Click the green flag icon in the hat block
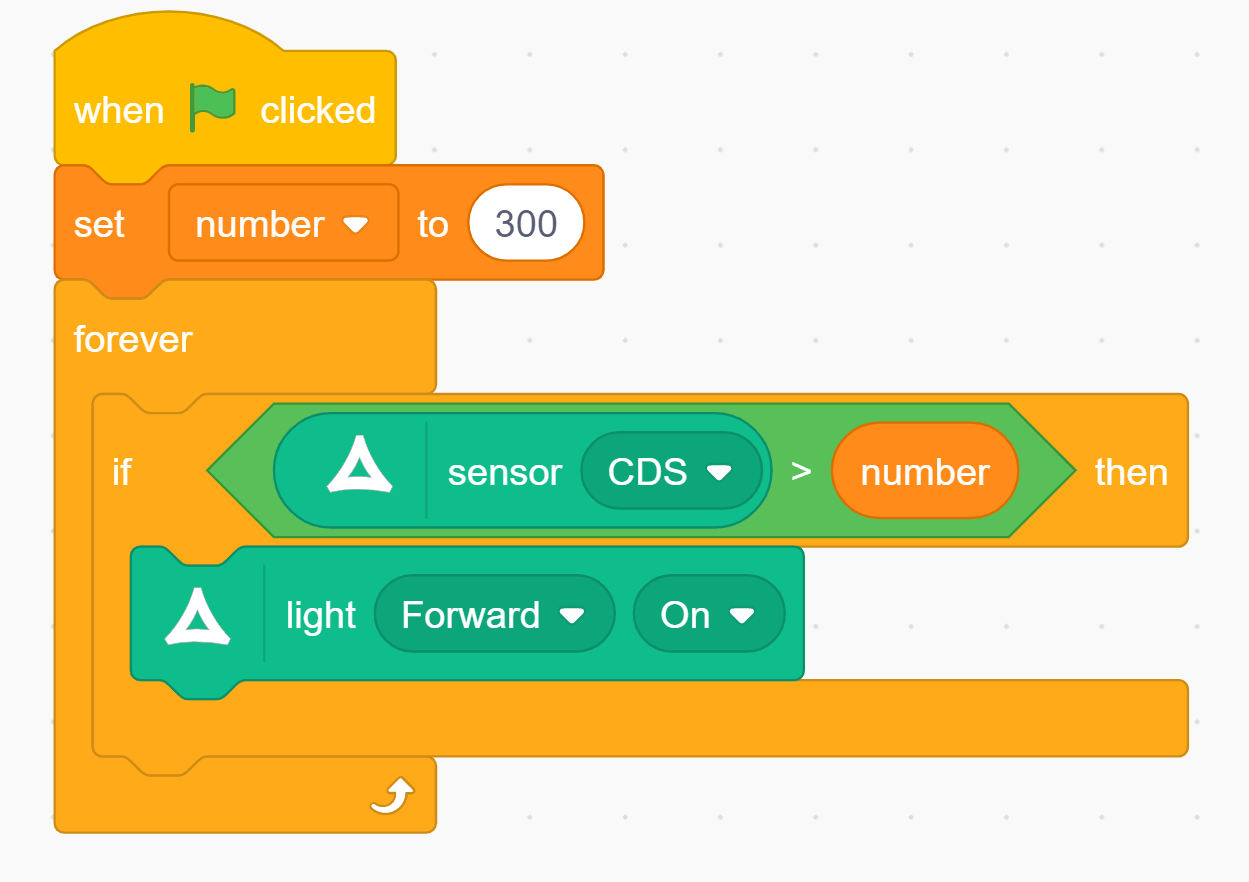 tap(213, 108)
